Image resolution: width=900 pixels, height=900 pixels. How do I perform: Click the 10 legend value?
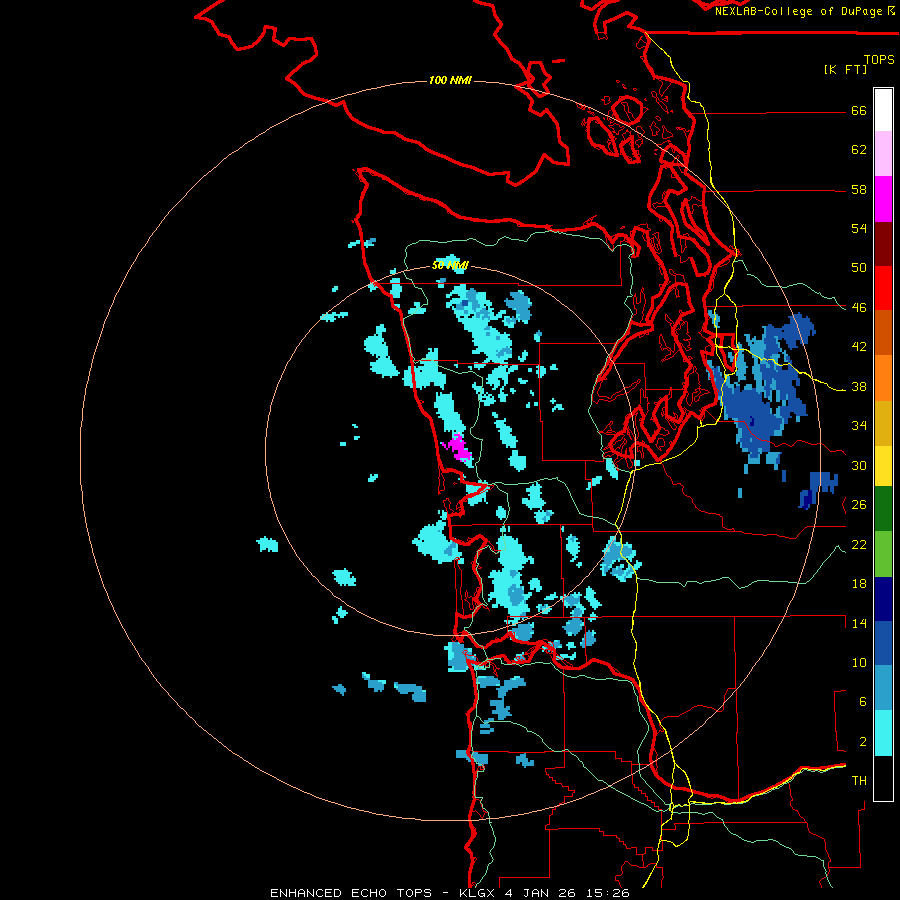(x=859, y=662)
